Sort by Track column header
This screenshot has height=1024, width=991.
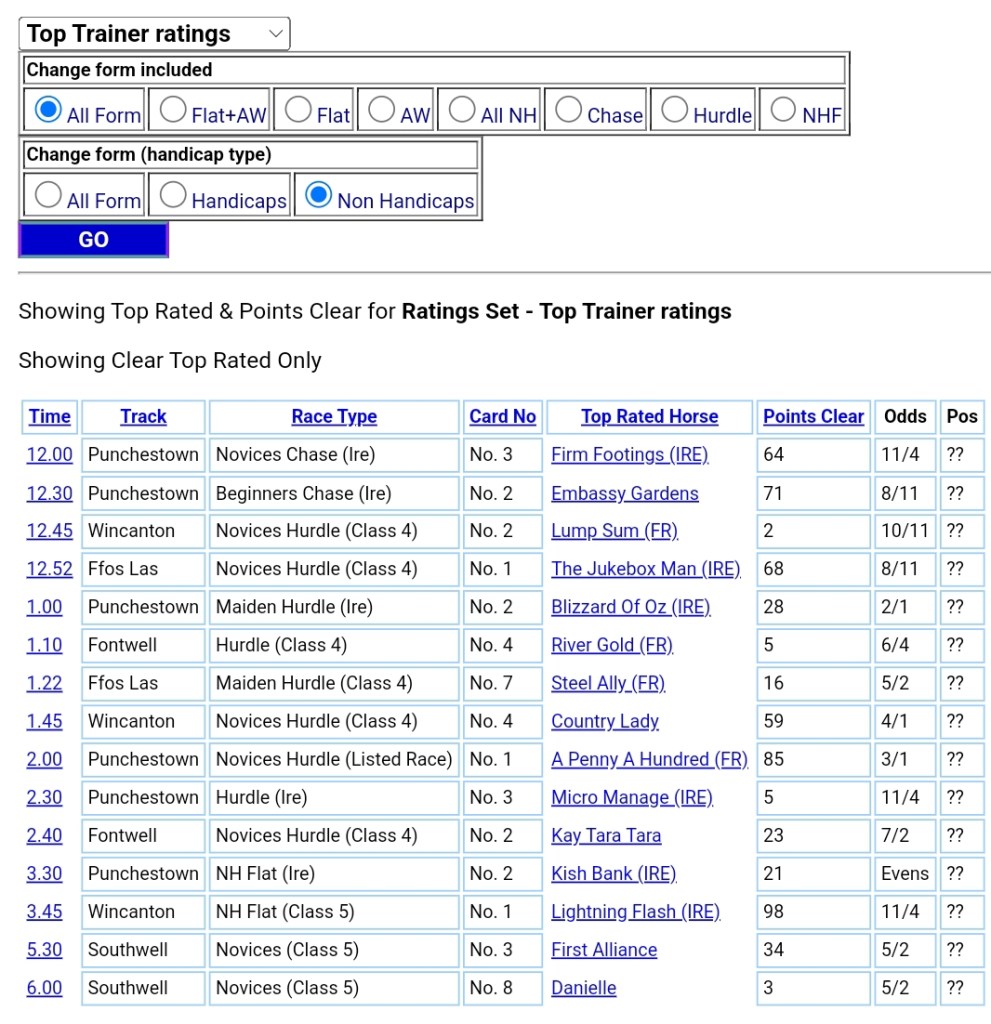pyautogui.click(x=143, y=417)
